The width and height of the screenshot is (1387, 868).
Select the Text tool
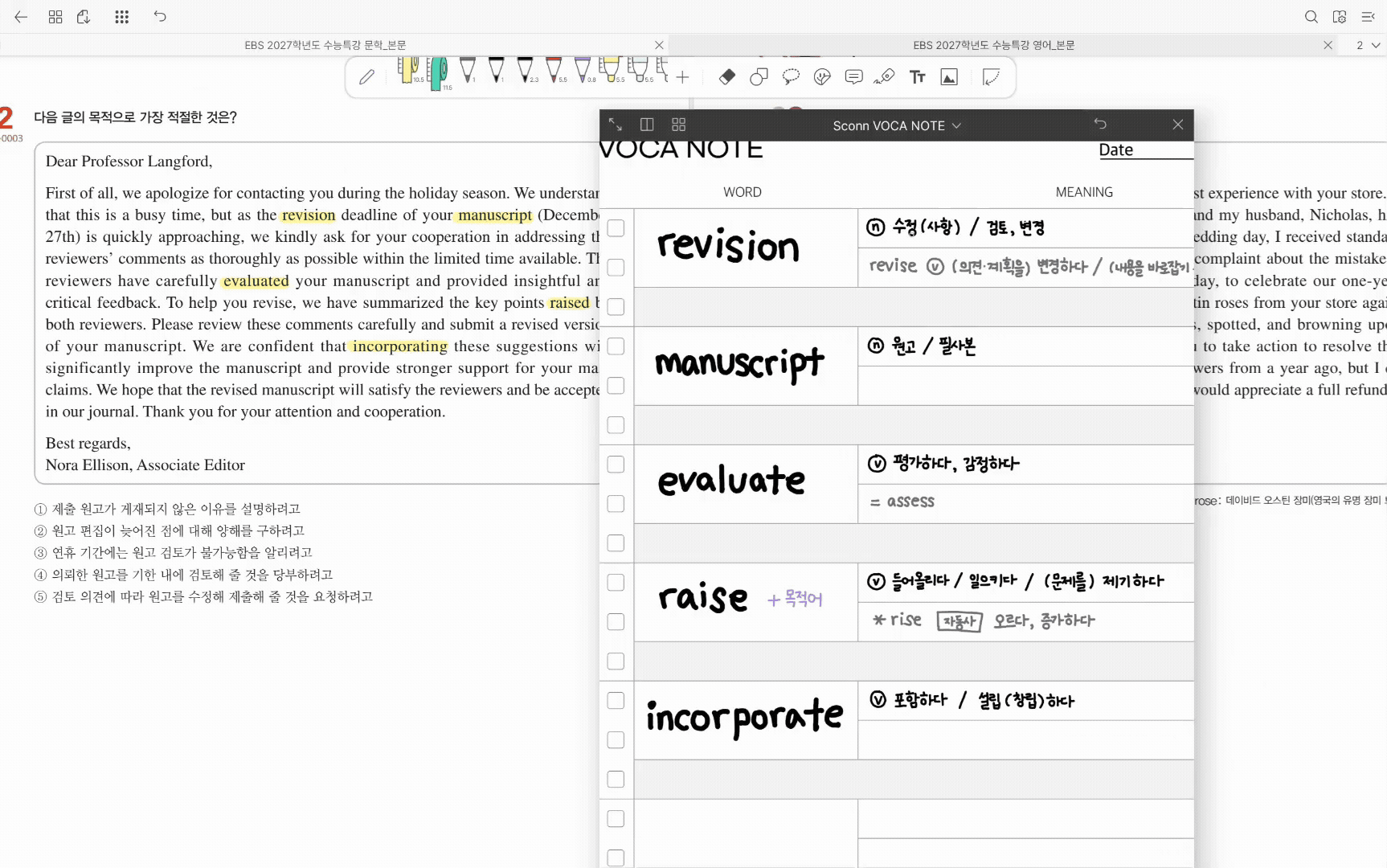(917, 77)
